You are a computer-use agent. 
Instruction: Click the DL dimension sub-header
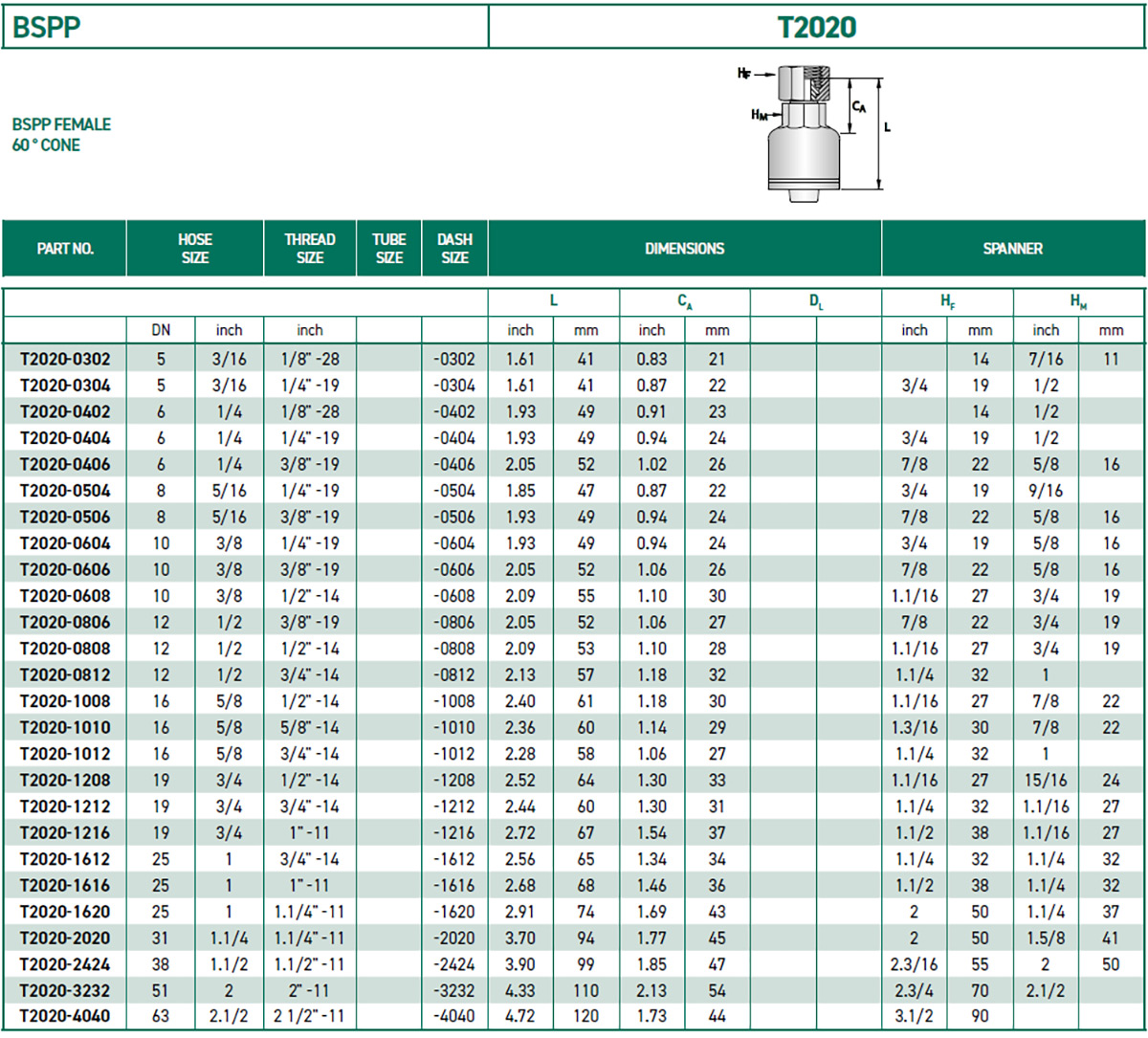(816, 301)
